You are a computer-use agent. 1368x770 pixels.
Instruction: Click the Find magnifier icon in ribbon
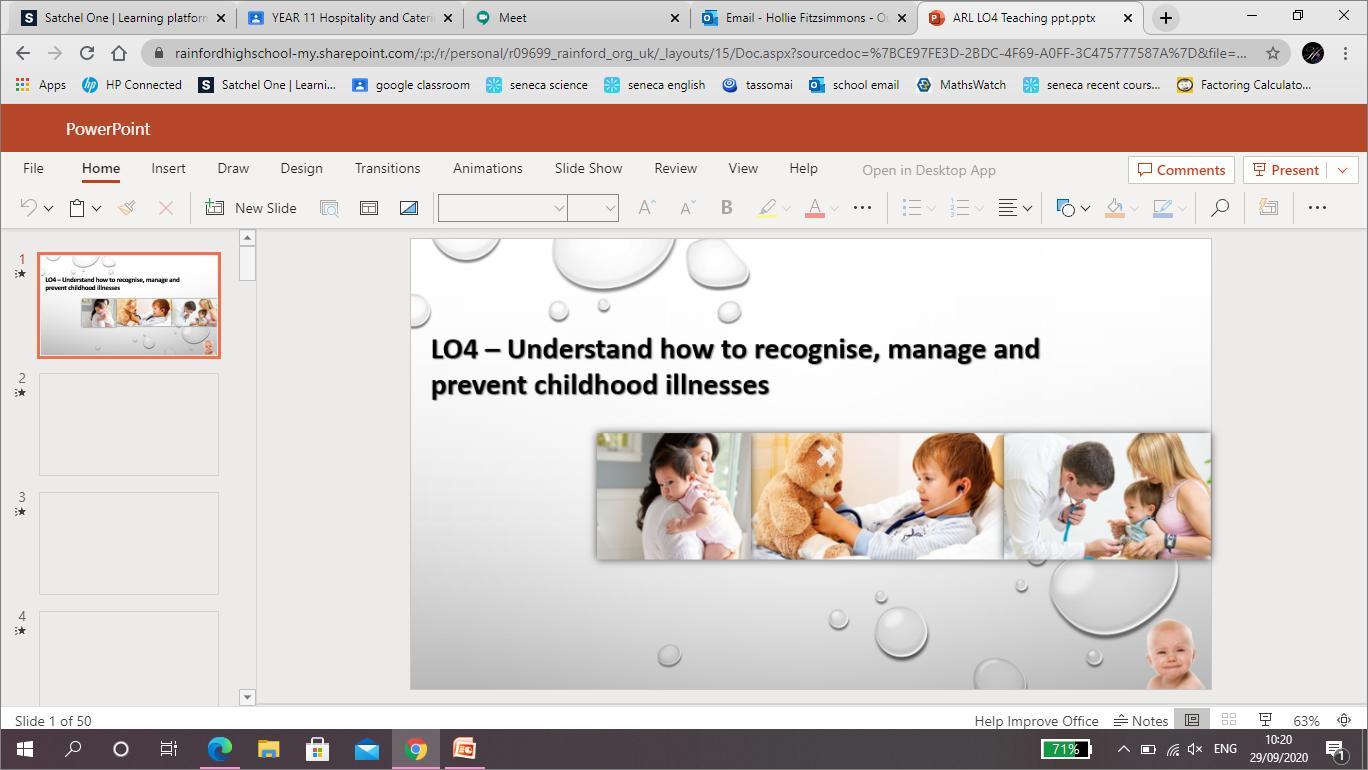coord(1219,208)
